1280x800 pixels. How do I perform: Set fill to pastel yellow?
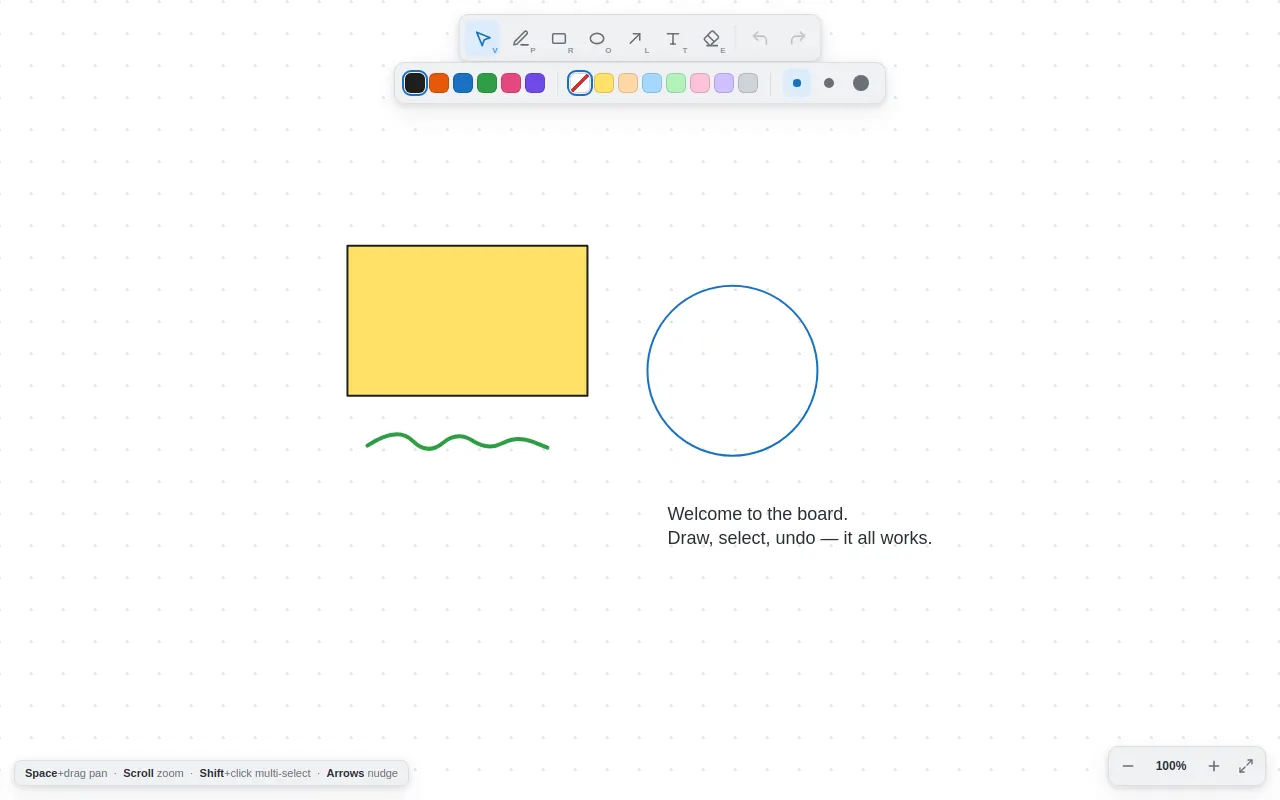coord(604,83)
